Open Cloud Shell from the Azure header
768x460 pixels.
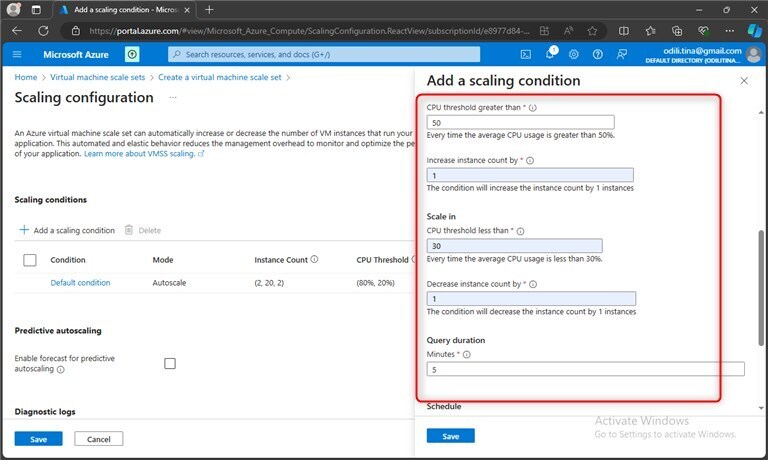pos(526,54)
